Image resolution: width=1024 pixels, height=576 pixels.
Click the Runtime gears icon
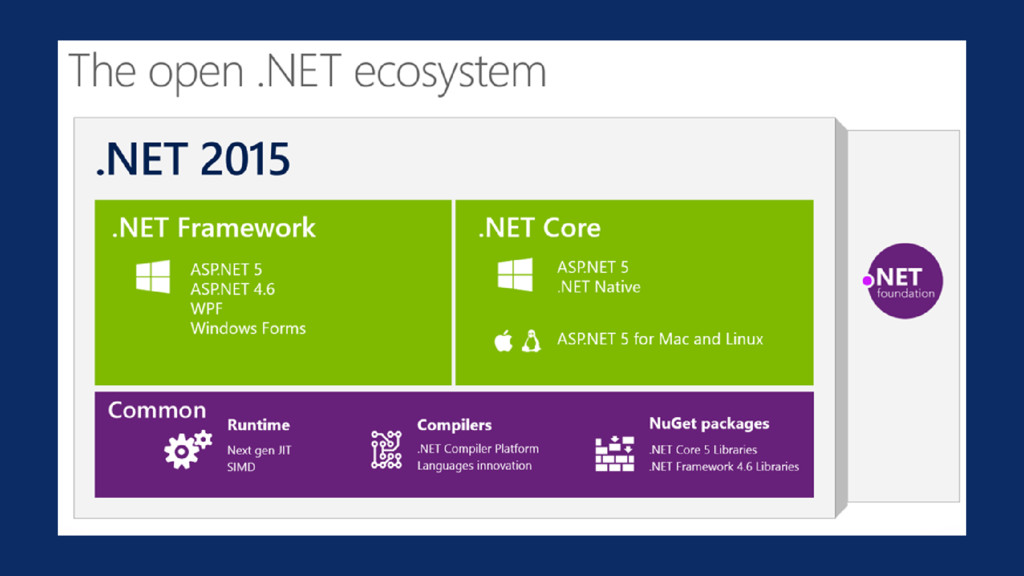pos(188,449)
